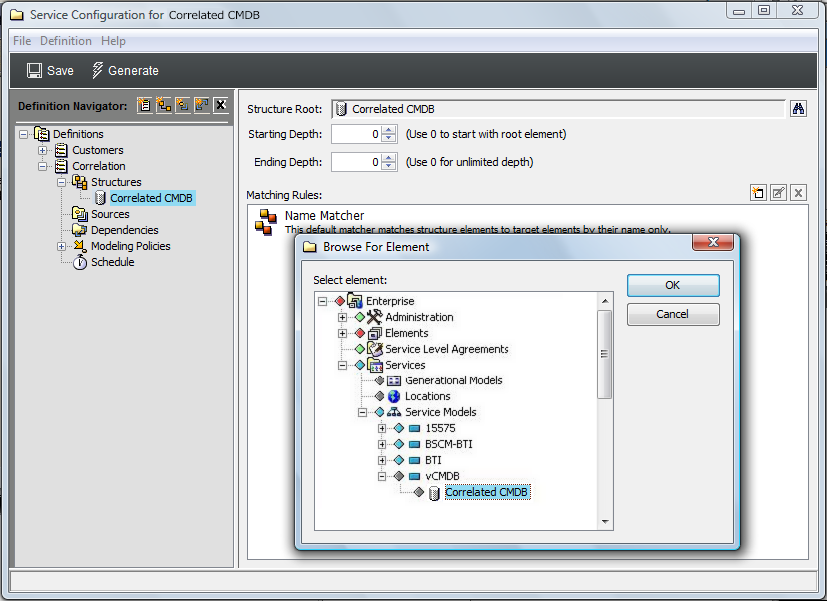Screen dimensions: 827x601
Task: Click the Ending Depth input field
Action: click(x=357, y=162)
